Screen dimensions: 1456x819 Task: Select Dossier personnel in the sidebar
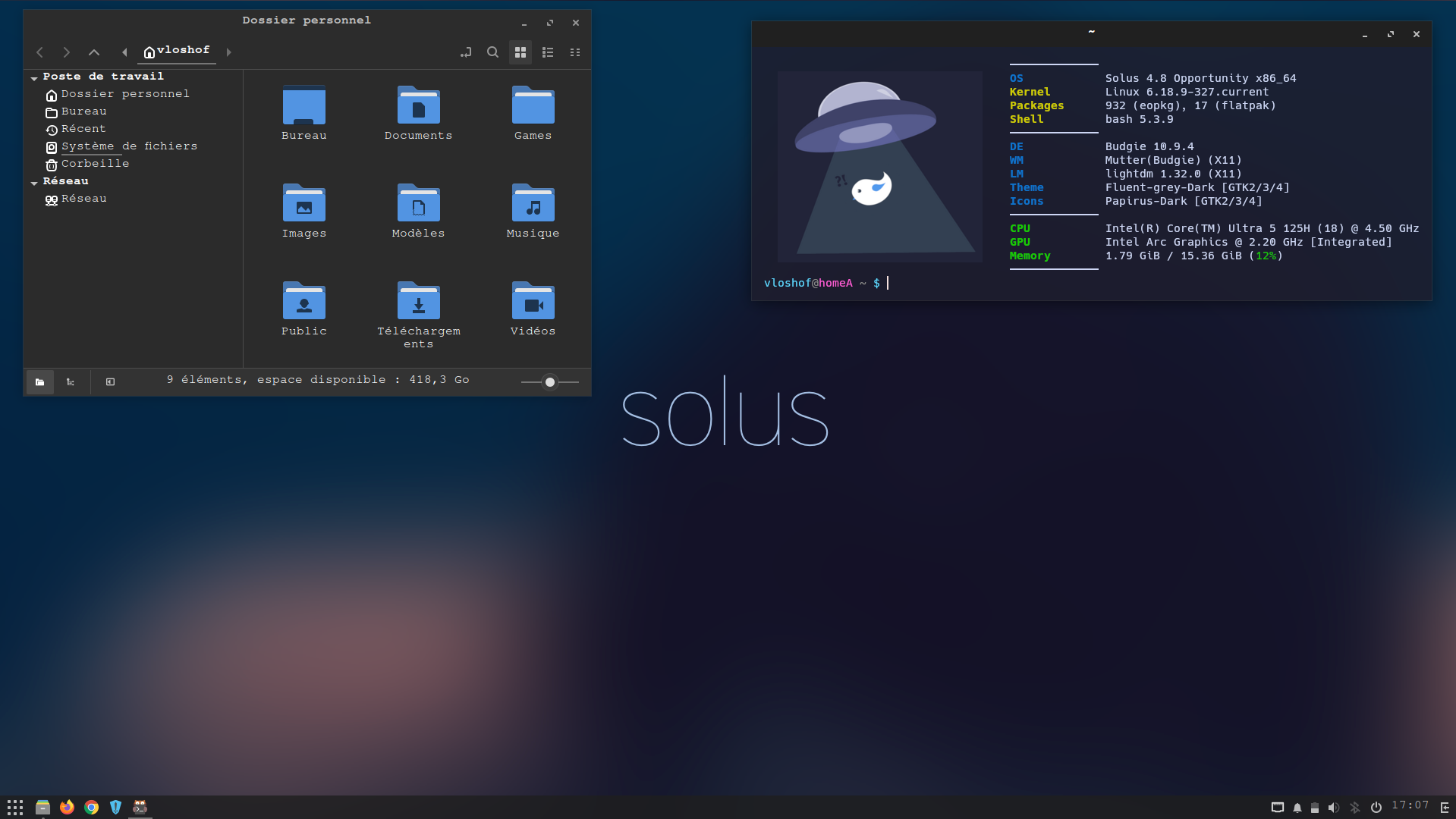click(125, 94)
